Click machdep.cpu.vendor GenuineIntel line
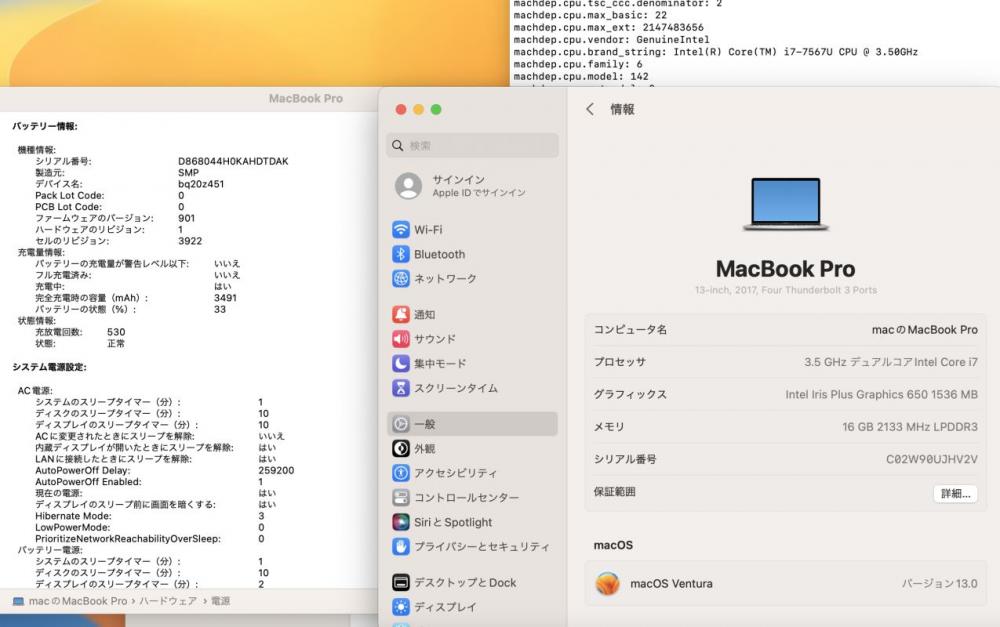 tap(611, 40)
